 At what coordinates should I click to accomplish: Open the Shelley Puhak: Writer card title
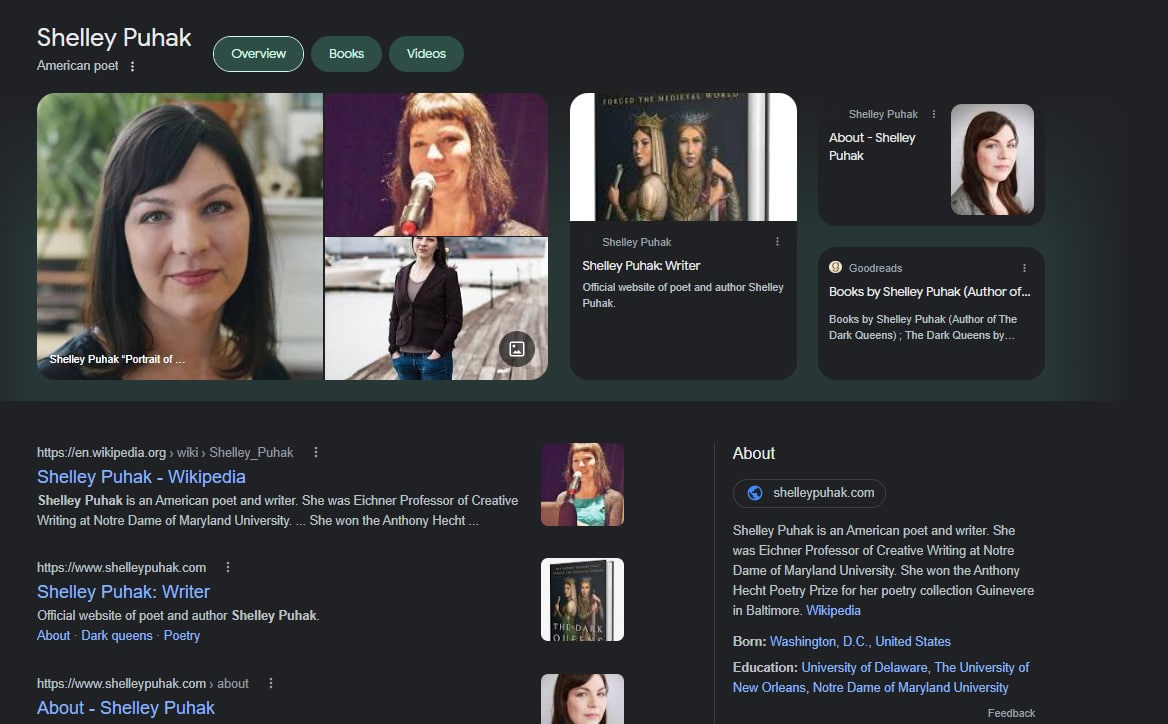[x=641, y=266]
